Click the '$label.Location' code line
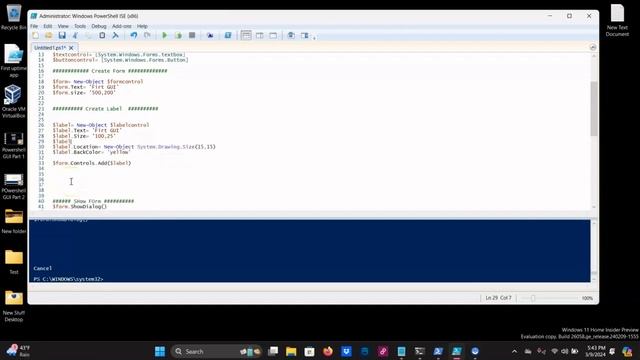The image size is (640, 360). point(134,147)
